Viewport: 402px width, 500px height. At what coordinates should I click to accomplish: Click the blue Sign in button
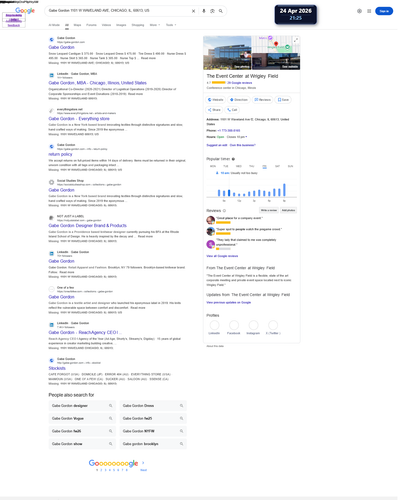384,11
